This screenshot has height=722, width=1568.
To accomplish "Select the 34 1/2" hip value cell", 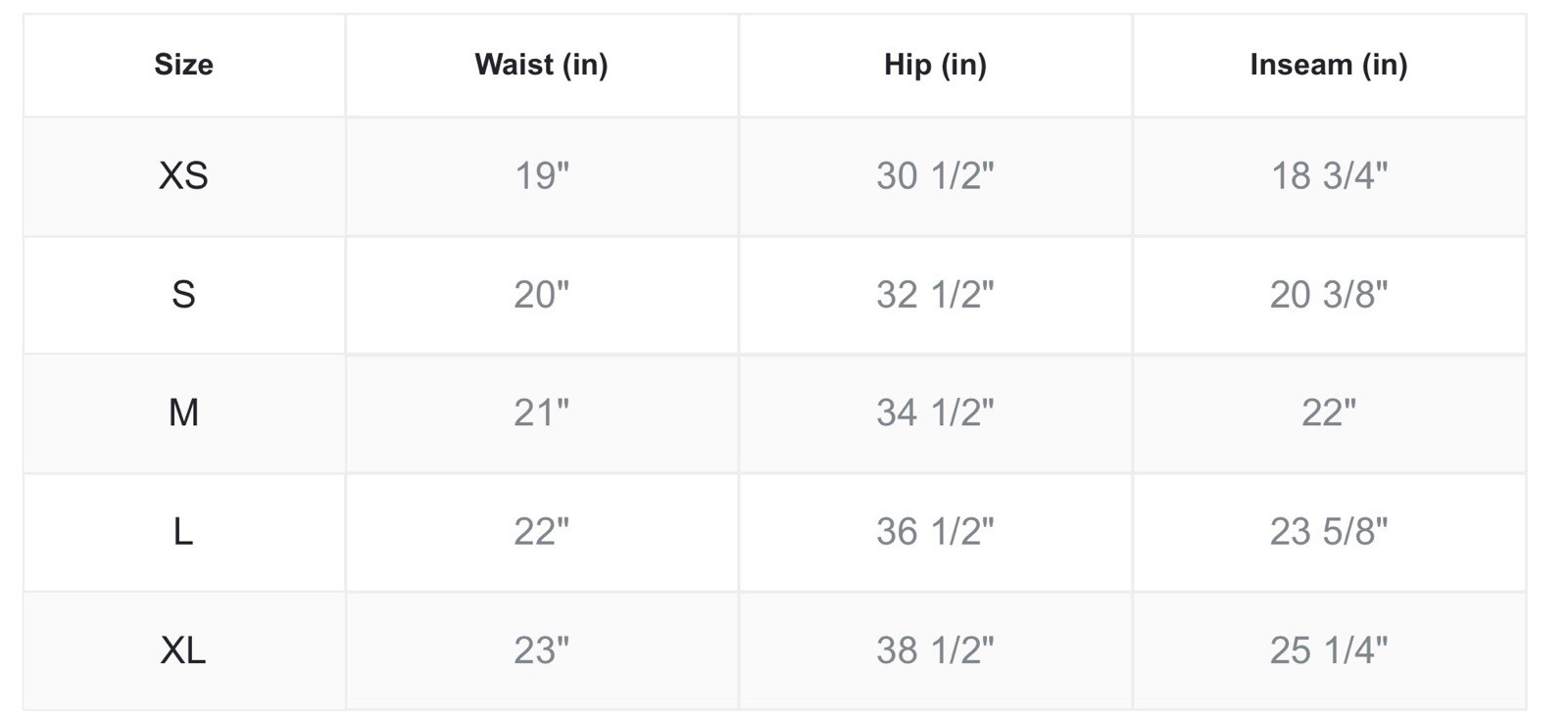I will [935, 413].
